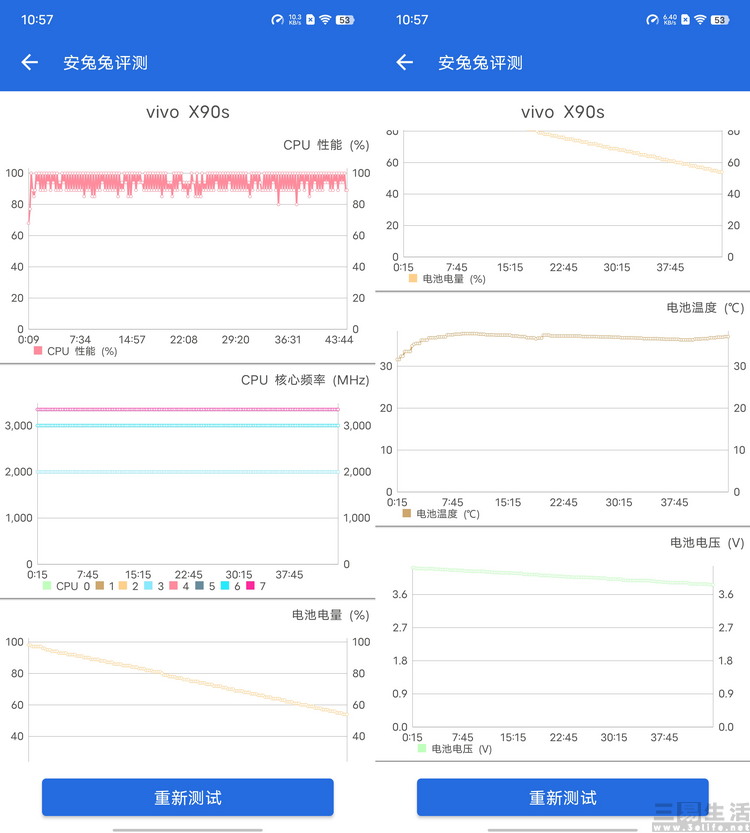Viewport: 750px width, 833px height.
Task: Tap the magenta CPU 7 legend swatch
Action: coord(250,585)
